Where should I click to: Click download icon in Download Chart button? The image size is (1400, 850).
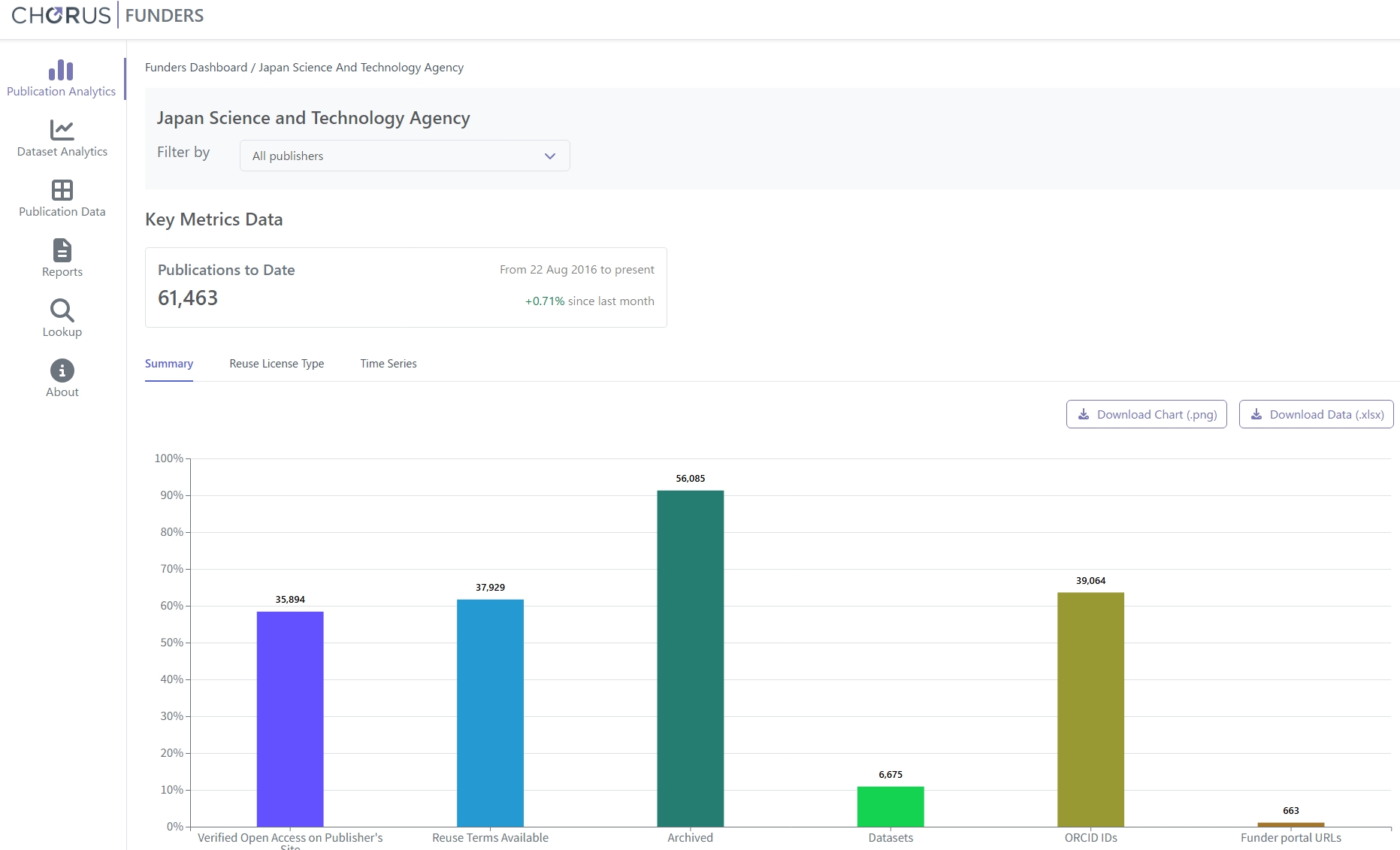(1084, 414)
